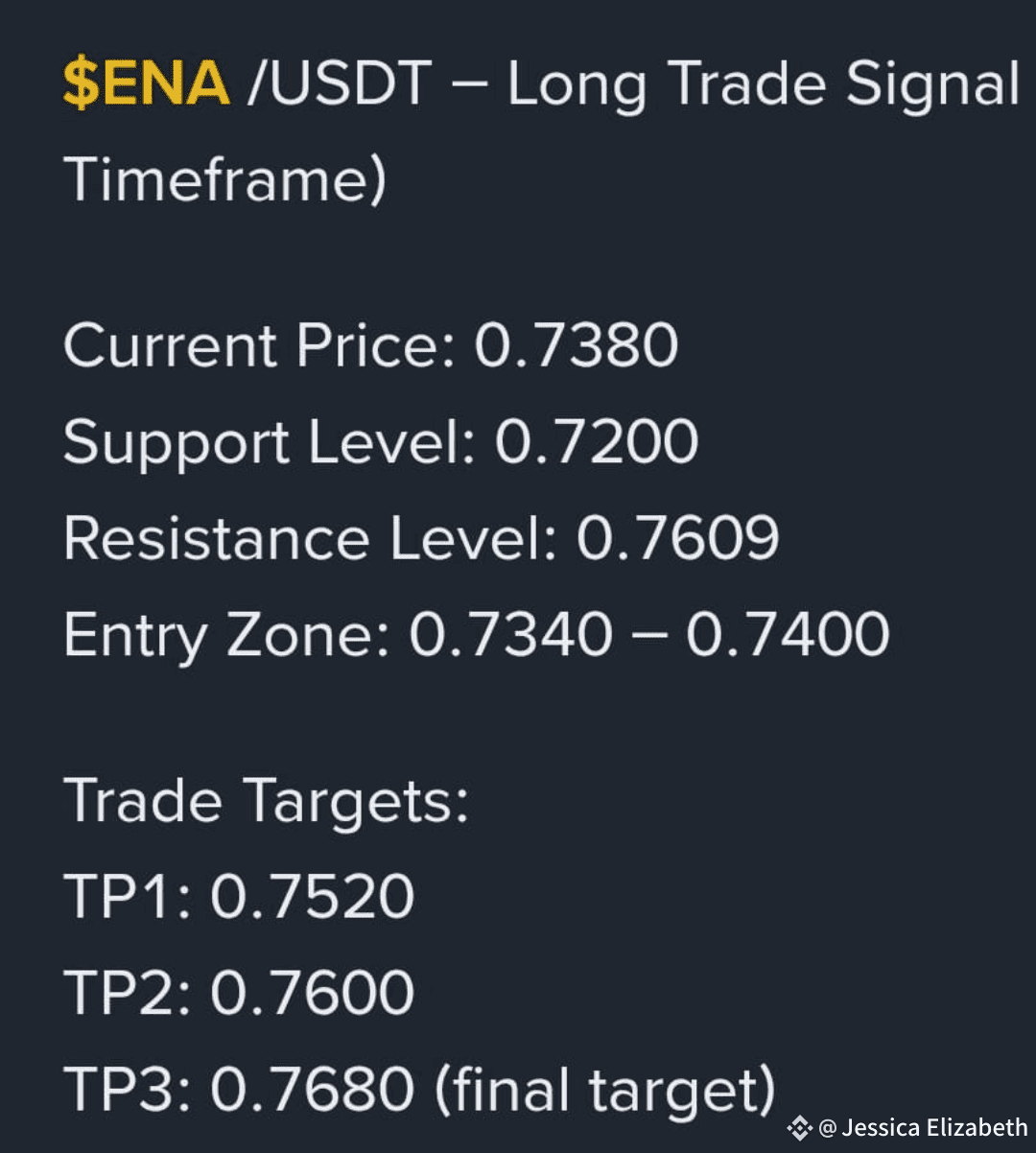This screenshot has width=1036, height=1153.
Task: Click the word Timeframe)
Action: (x=224, y=181)
